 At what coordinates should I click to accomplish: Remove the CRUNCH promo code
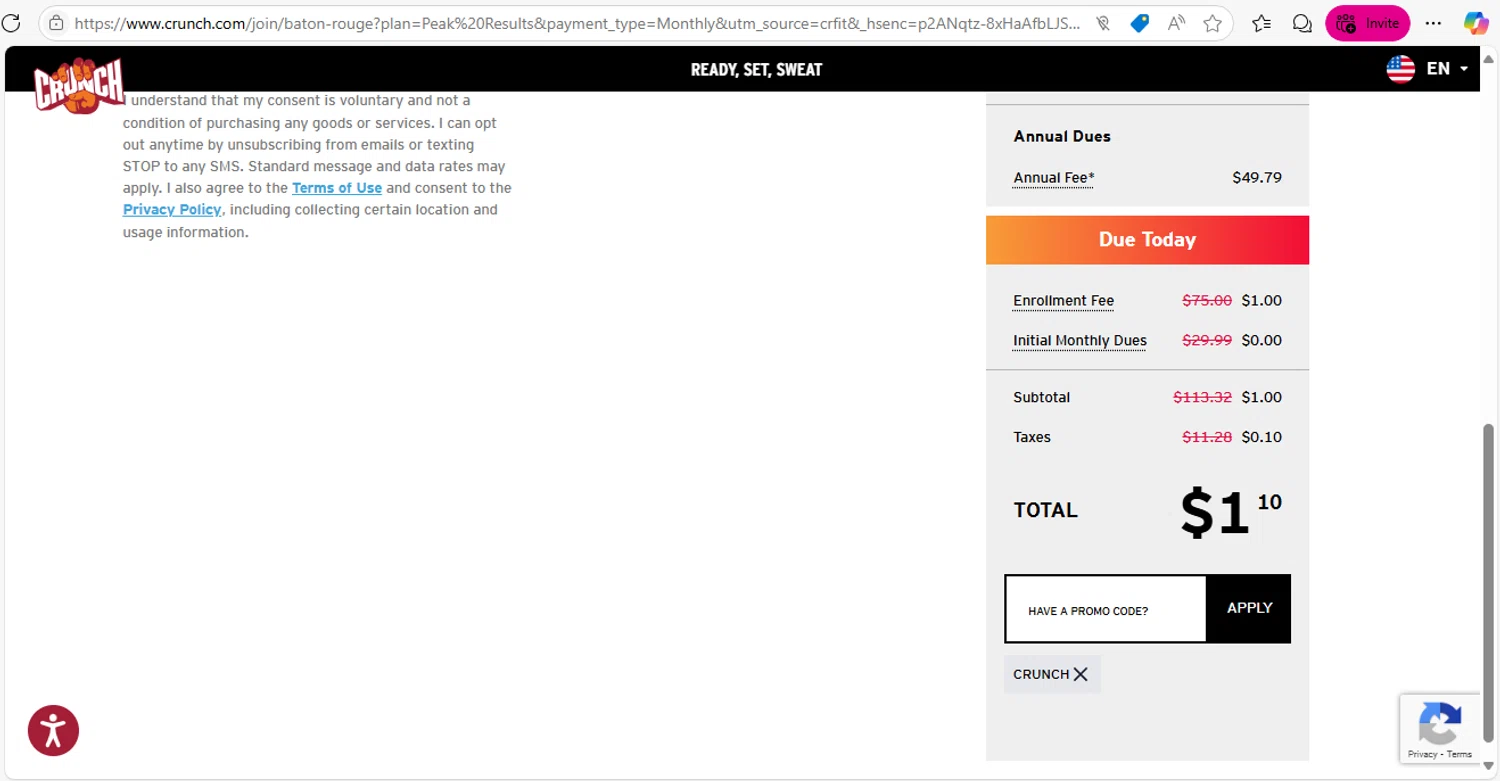[x=1080, y=674]
